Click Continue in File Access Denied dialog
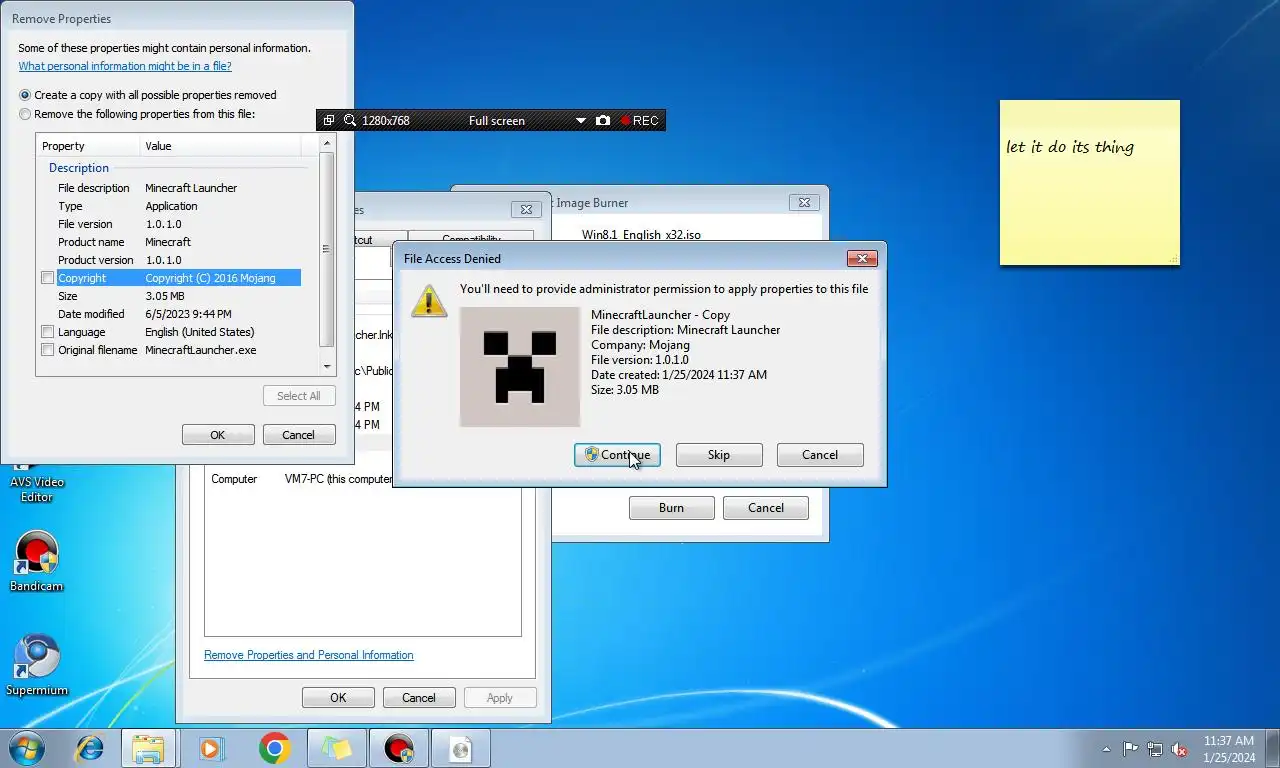The width and height of the screenshot is (1280, 768). tap(617, 455)
